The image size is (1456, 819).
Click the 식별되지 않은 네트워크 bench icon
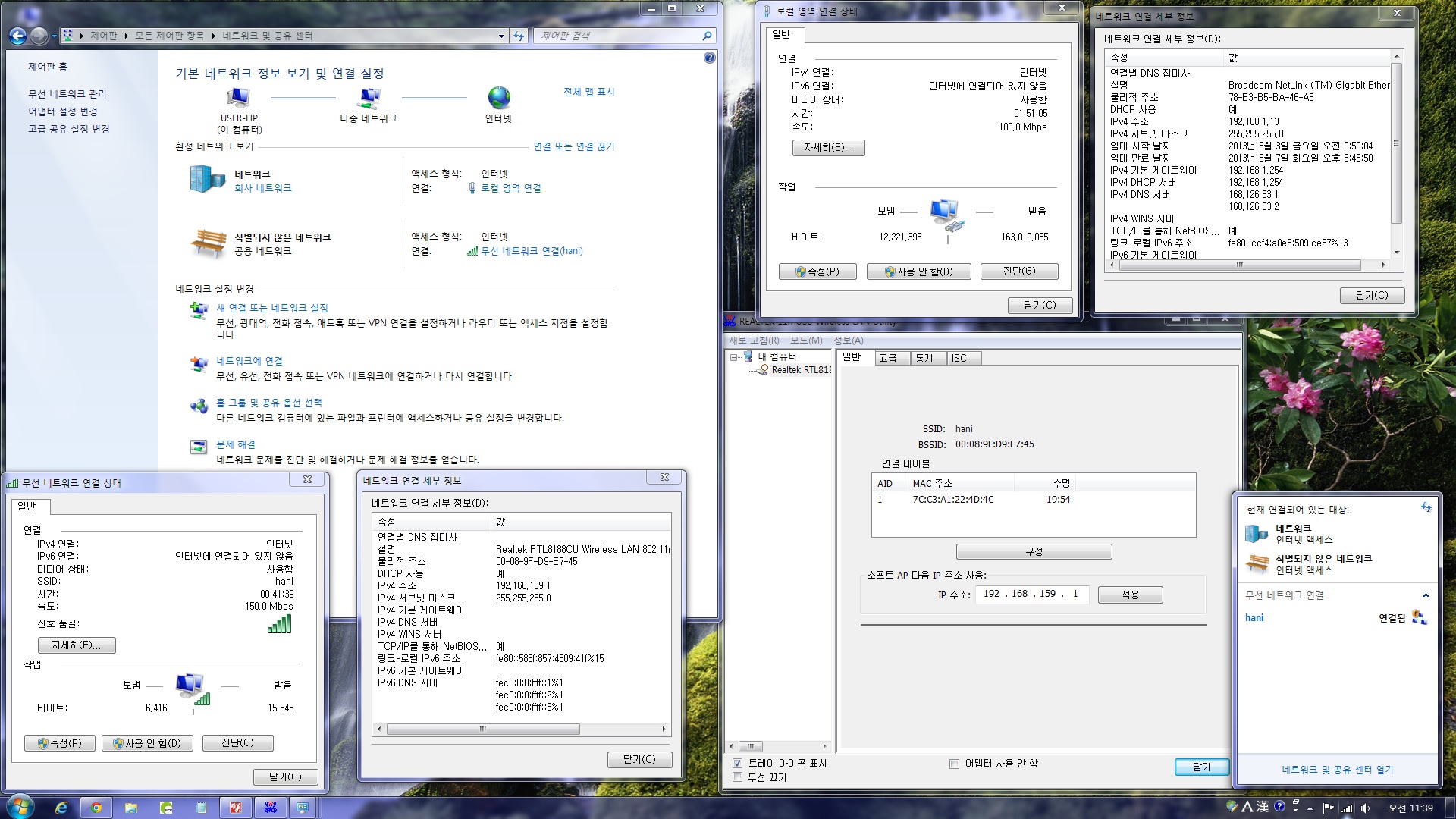[207, 243]
